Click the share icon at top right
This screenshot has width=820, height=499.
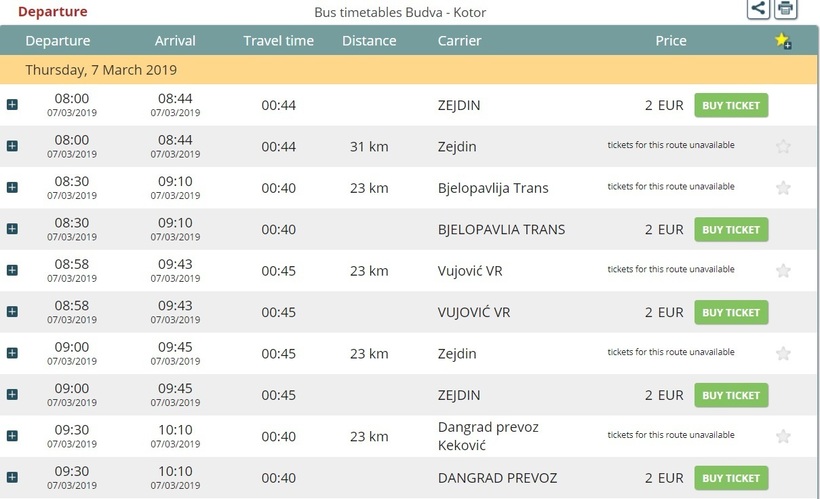(759, 9)
